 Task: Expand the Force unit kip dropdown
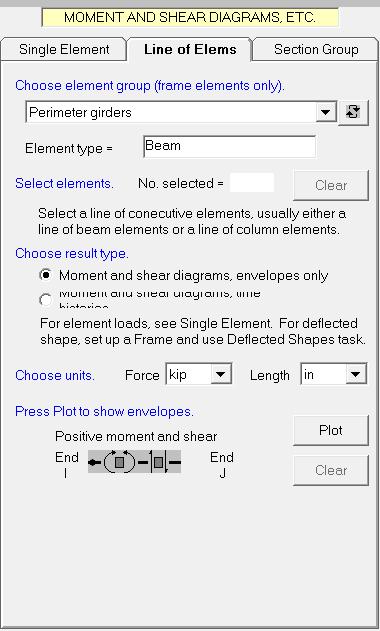coord(221,375)
